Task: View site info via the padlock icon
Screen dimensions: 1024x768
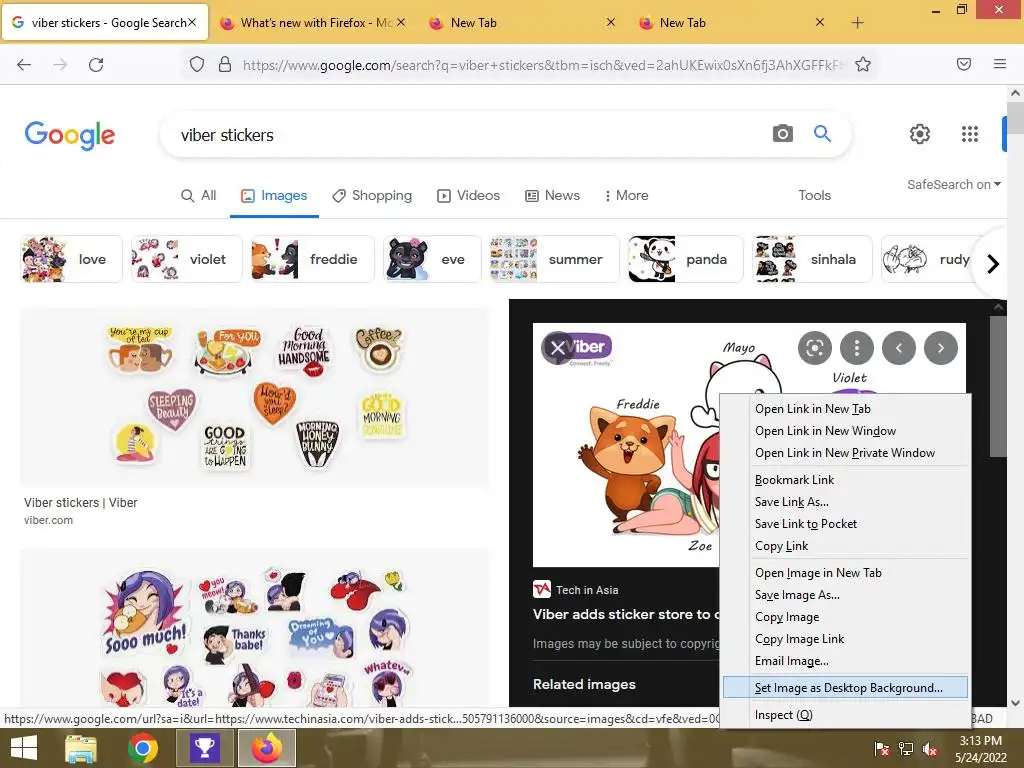Action: point(225,64)
